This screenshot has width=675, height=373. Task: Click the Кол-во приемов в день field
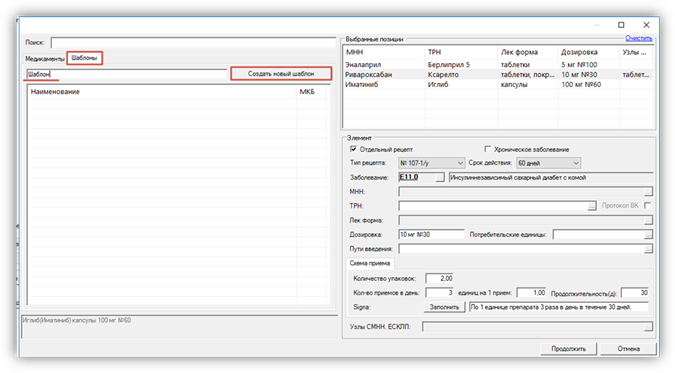[x=439, y=292]
